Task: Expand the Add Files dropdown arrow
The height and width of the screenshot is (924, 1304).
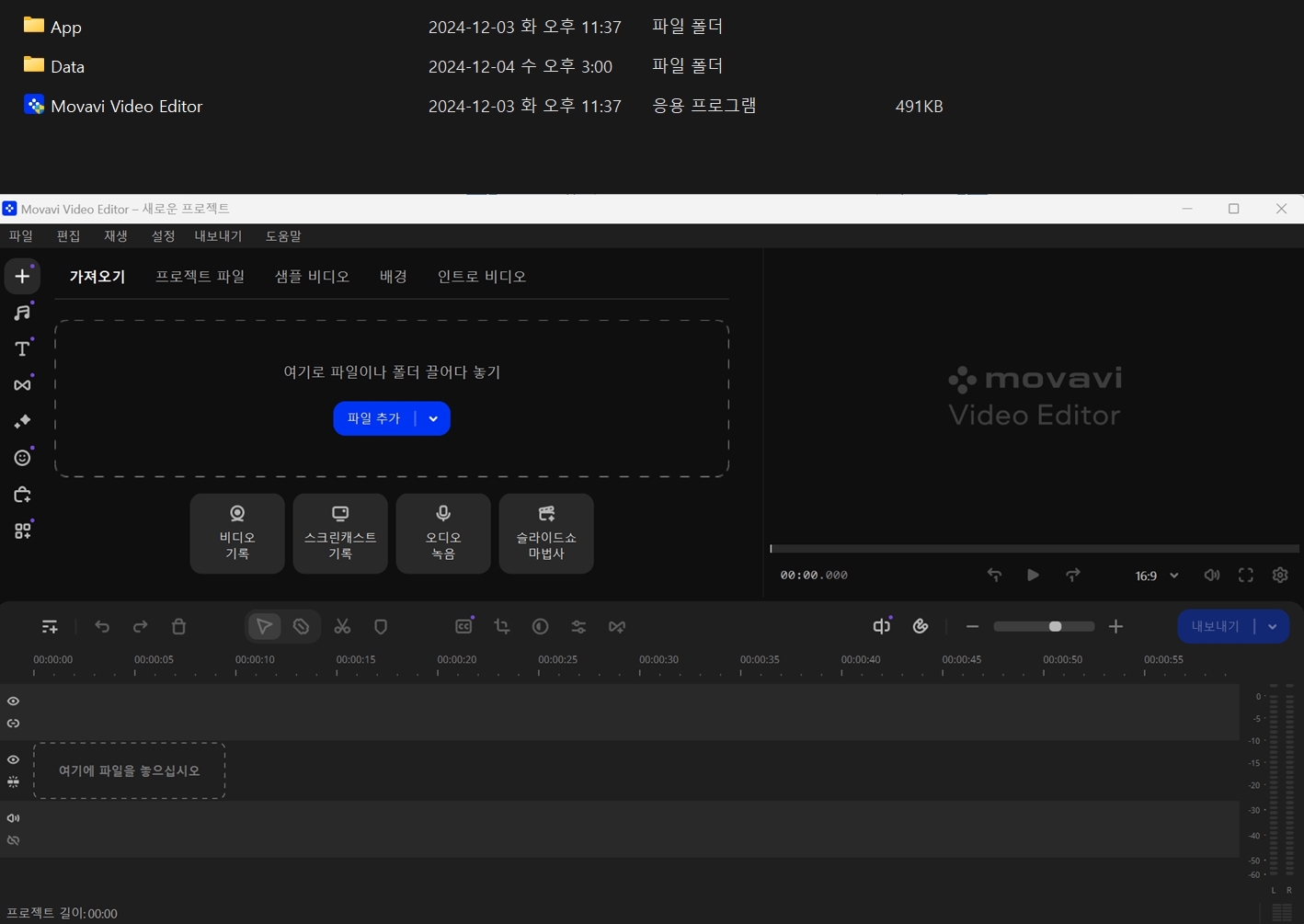Action: tap(433, 418)
